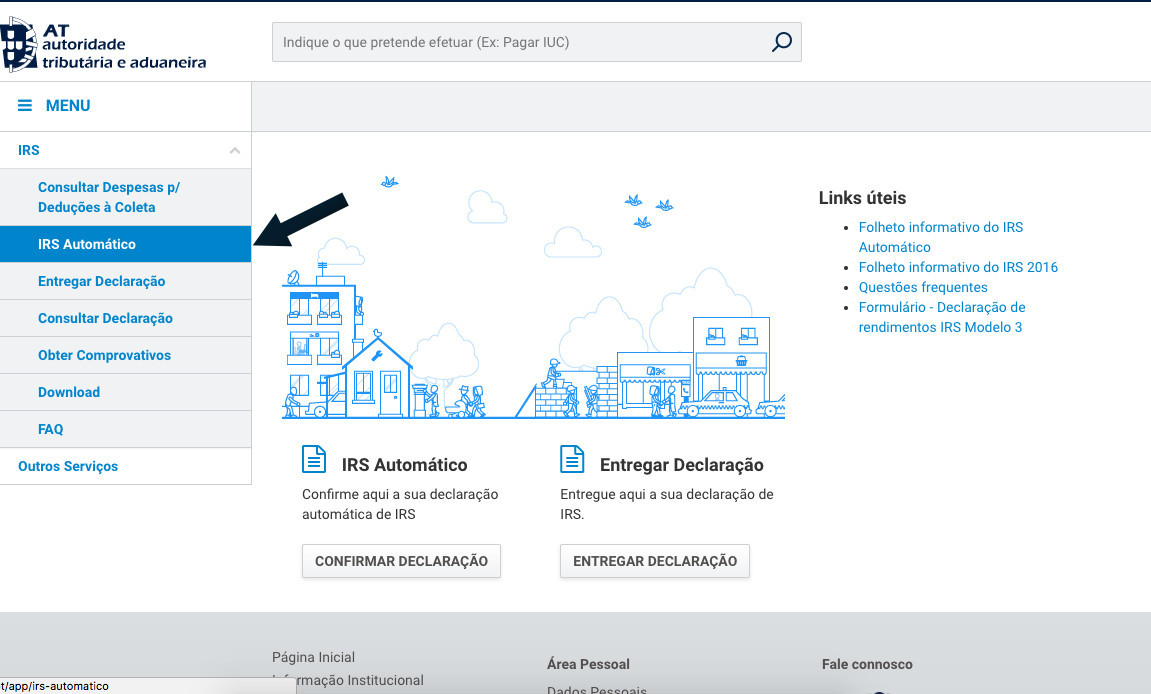Open Folheto informativo do IRS Automático link
Screen dimensions: 1151x694
940,237
